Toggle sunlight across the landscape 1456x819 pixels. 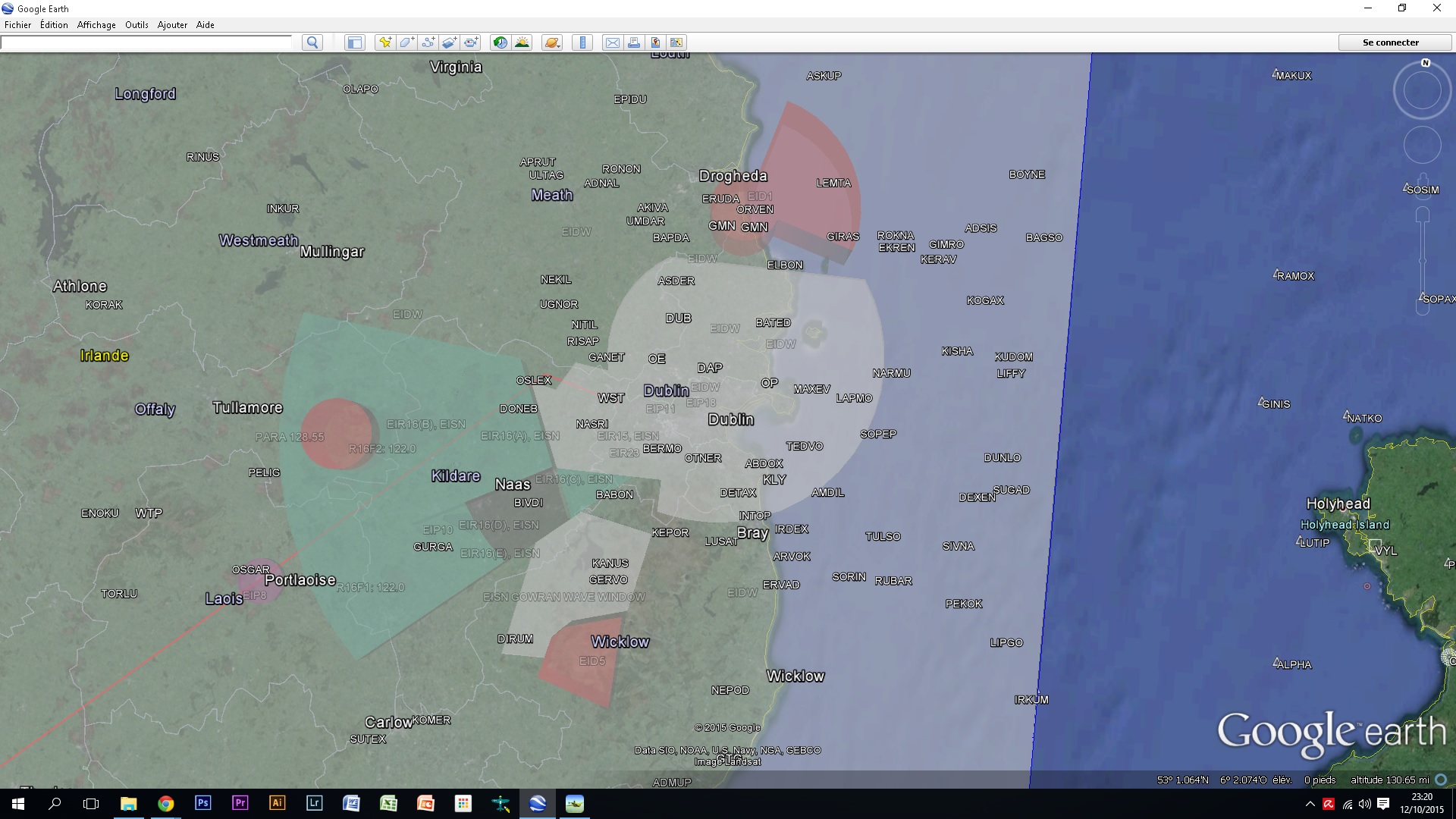coord(522,42)
